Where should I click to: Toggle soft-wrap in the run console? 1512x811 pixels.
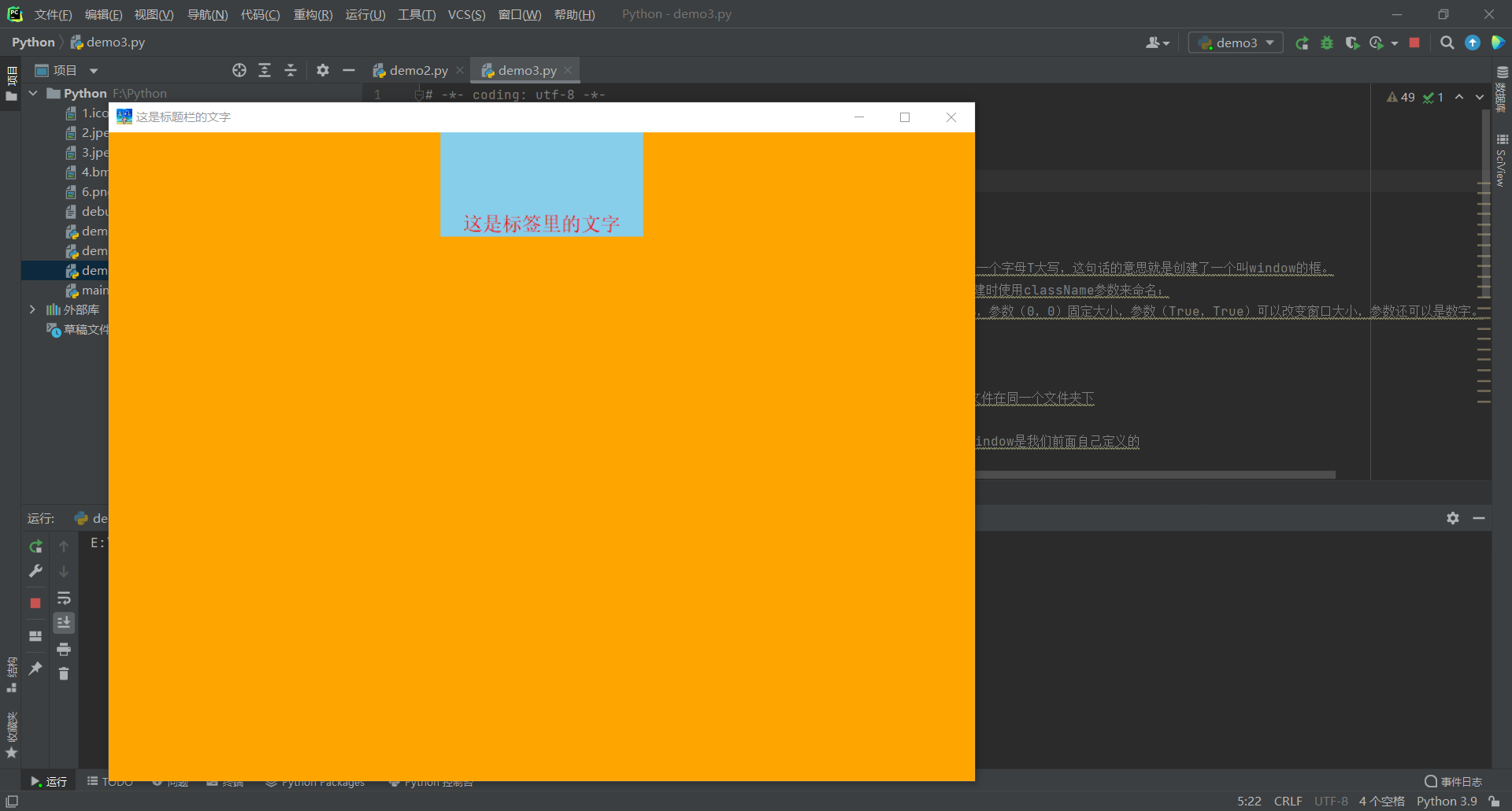(65, 598)
